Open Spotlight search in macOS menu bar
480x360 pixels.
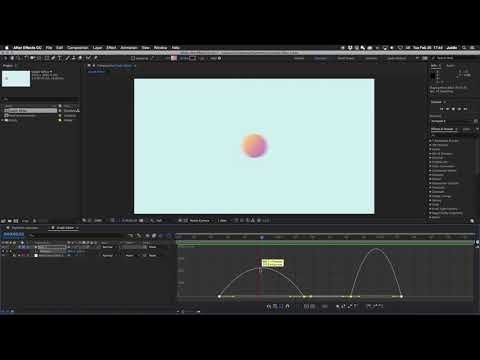(x=464, y=48)
